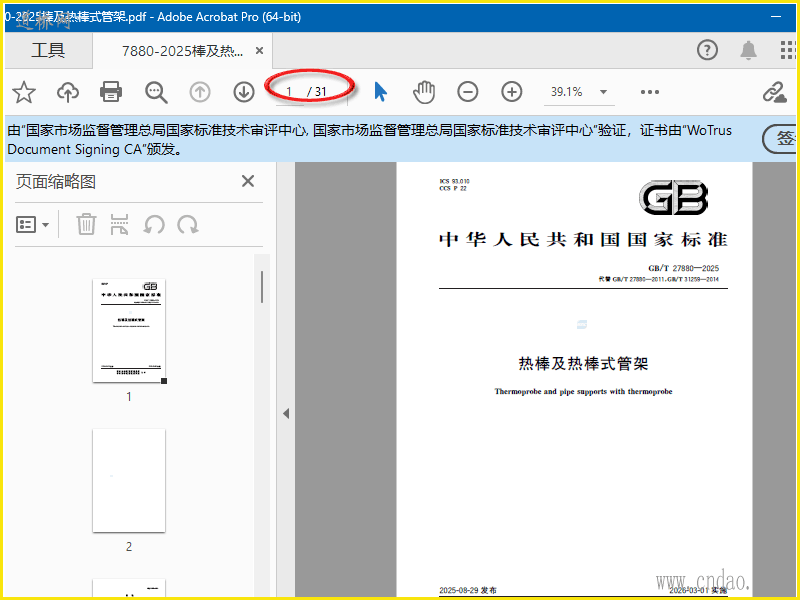Share link to file icon
Screen dimensions: 800x600
coord(774,92)
